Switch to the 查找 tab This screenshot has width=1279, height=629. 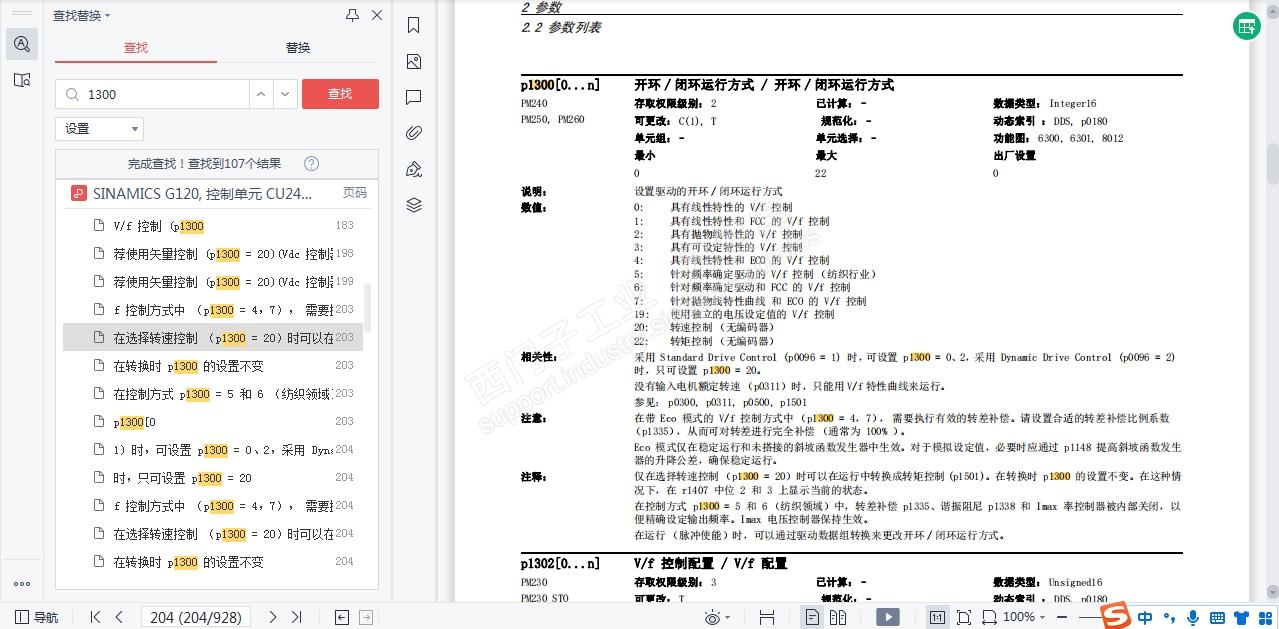(136, 47)
